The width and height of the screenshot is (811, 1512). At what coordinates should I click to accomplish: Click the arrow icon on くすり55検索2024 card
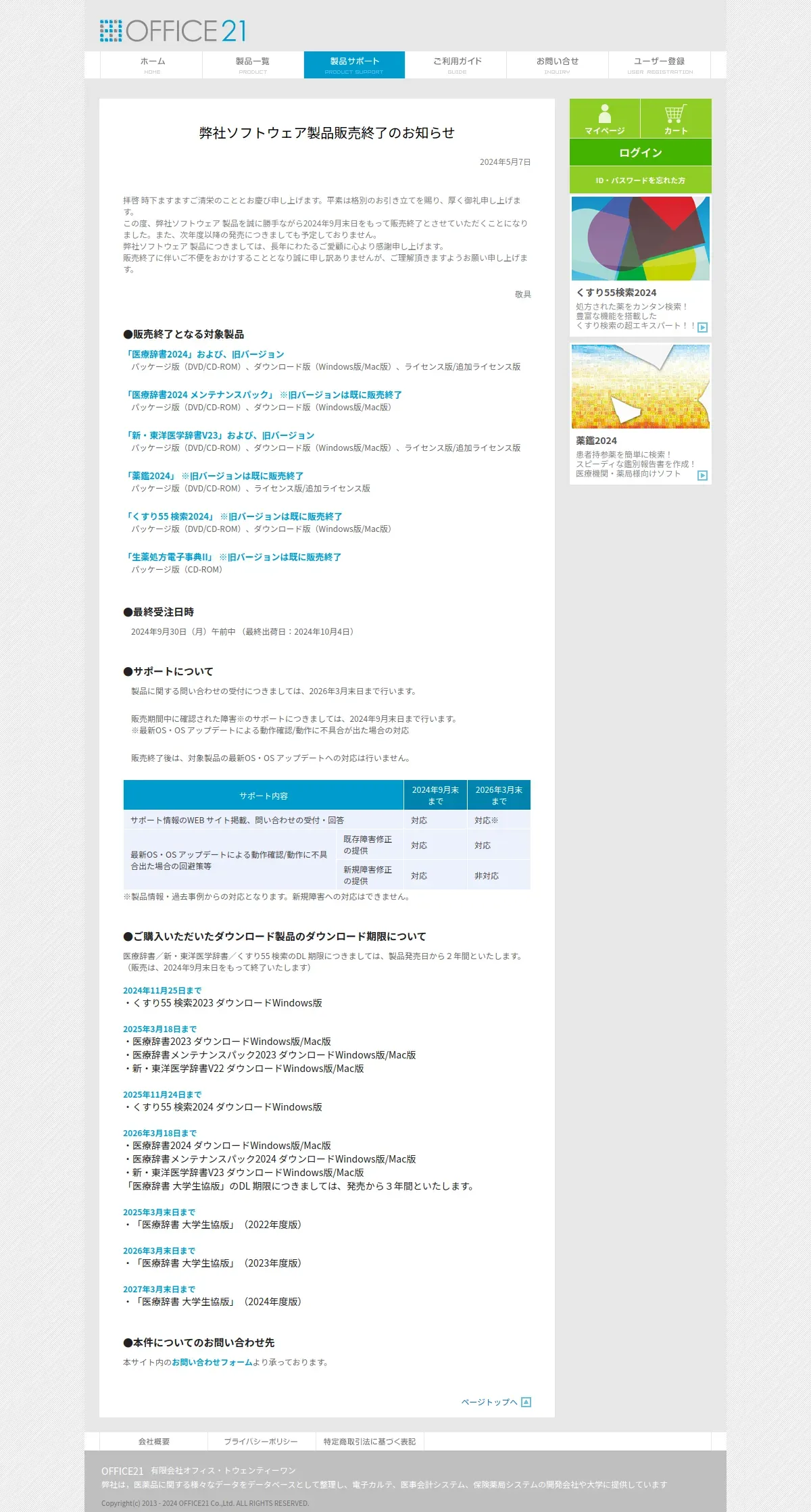tap(702, 327)
